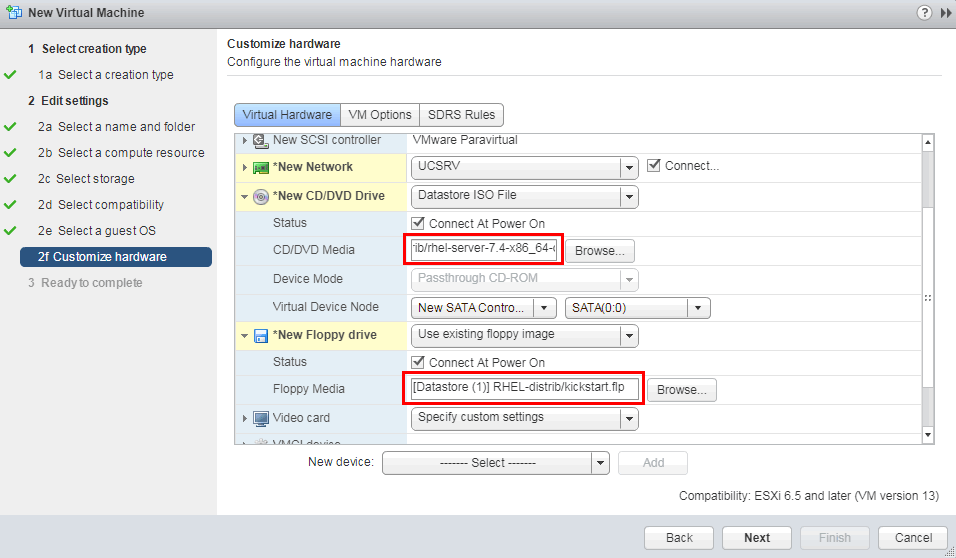
Task: Click the hardware list scroll up arrow
Action: click(928, 143)
